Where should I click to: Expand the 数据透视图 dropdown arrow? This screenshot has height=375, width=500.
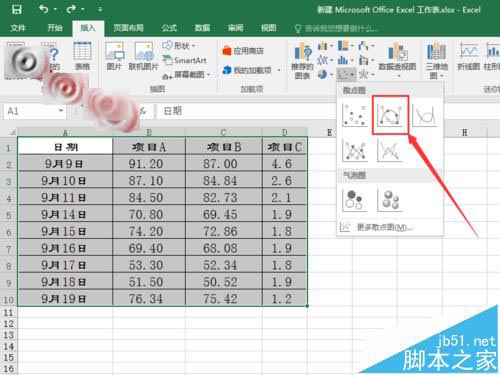(398, 76)
